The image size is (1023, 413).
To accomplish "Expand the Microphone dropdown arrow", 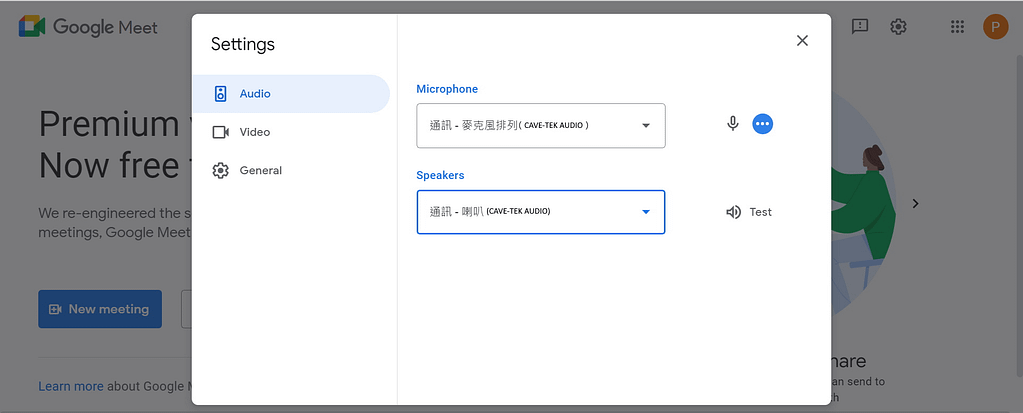I will click(x=646, y=125).
